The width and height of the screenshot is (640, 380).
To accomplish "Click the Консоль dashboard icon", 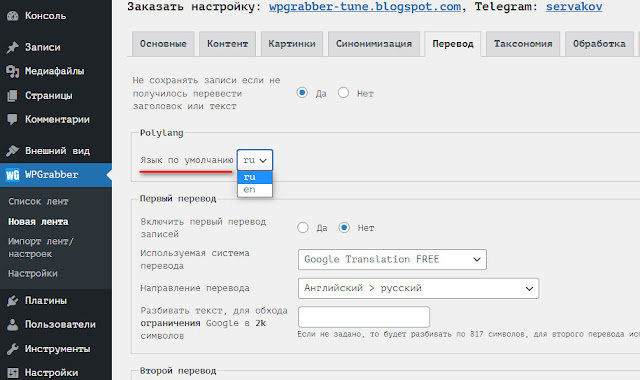I will (x=13, y=16).
